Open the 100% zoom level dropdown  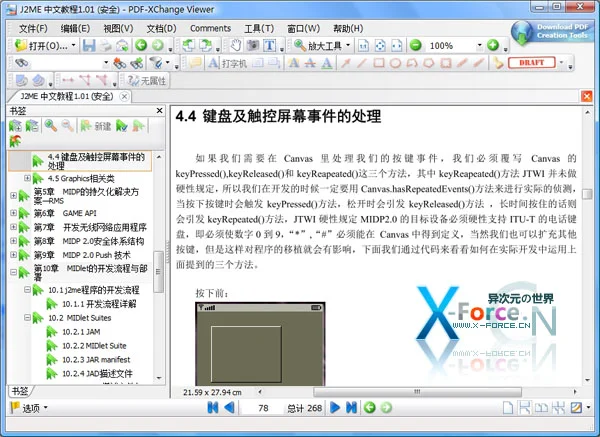[x=479, y=46]
